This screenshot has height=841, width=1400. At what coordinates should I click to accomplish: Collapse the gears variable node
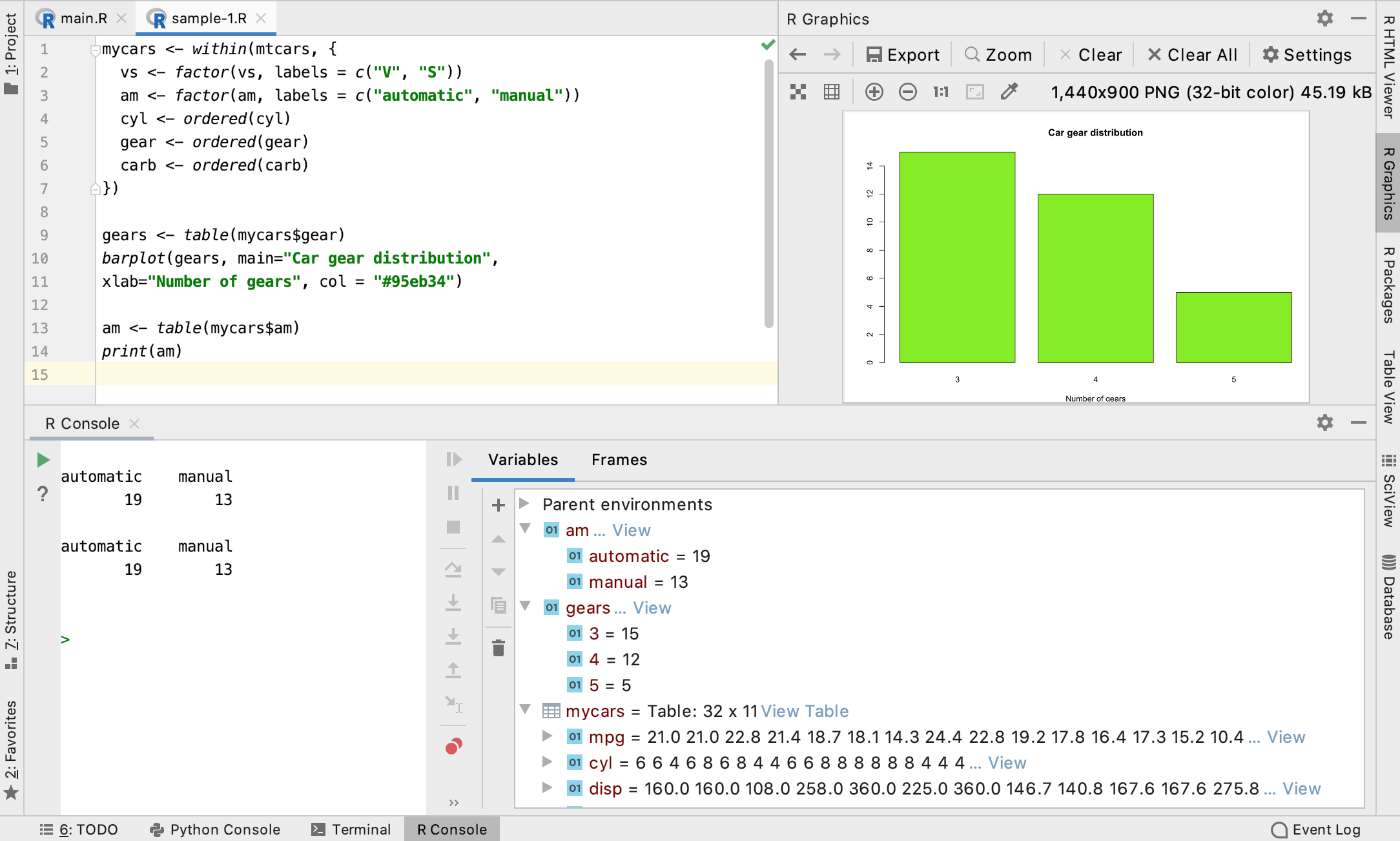(x=526, y=607)
